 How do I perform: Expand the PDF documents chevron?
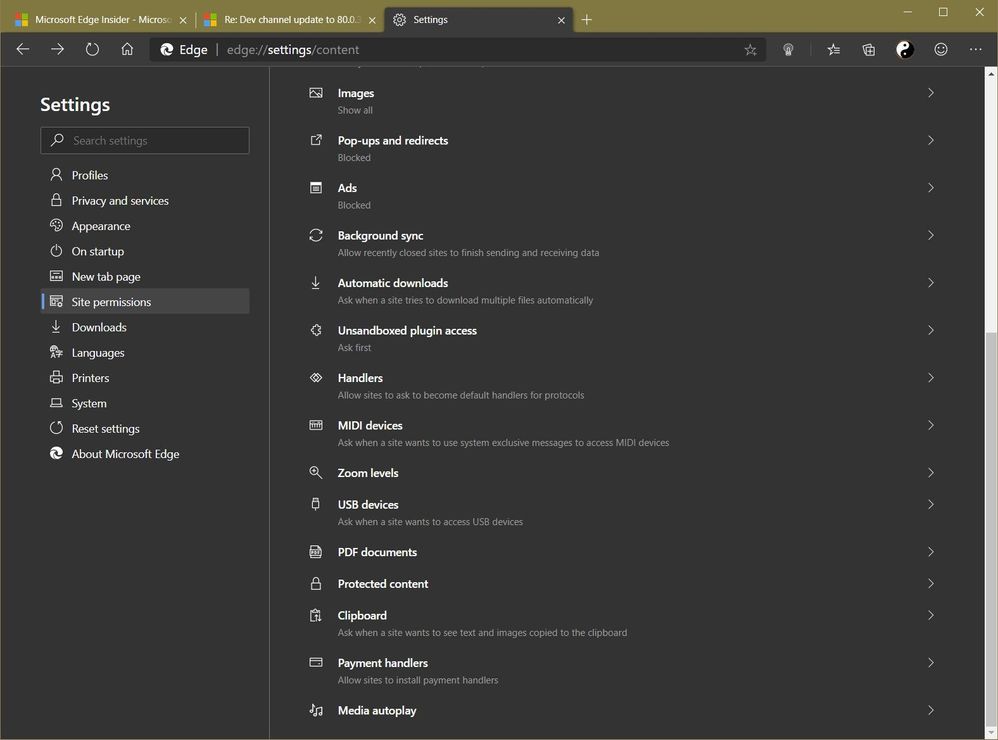coord(931,552)
